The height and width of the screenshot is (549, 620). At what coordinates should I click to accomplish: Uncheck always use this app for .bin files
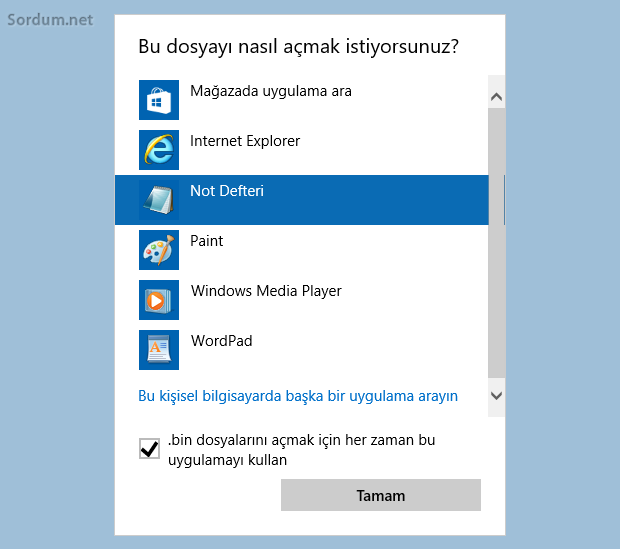[149, 449]
